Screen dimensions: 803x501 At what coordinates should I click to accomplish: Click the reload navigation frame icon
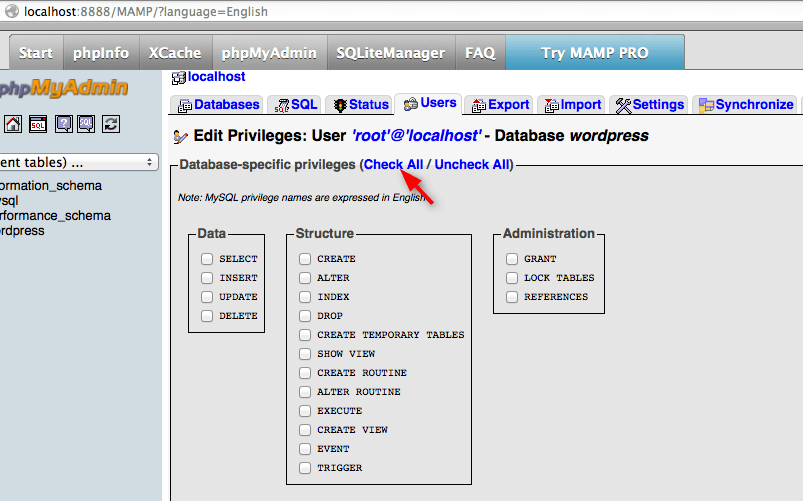pos(111,124)
